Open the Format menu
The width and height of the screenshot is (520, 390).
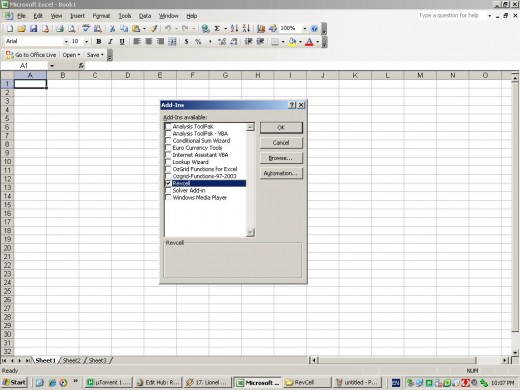pos(101,16)
